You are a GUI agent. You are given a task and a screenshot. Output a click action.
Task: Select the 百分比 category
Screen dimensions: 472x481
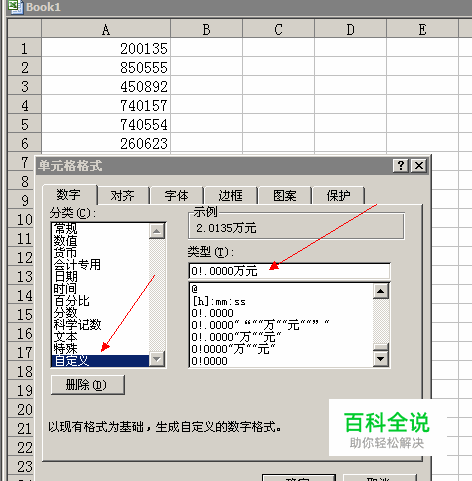100,301
